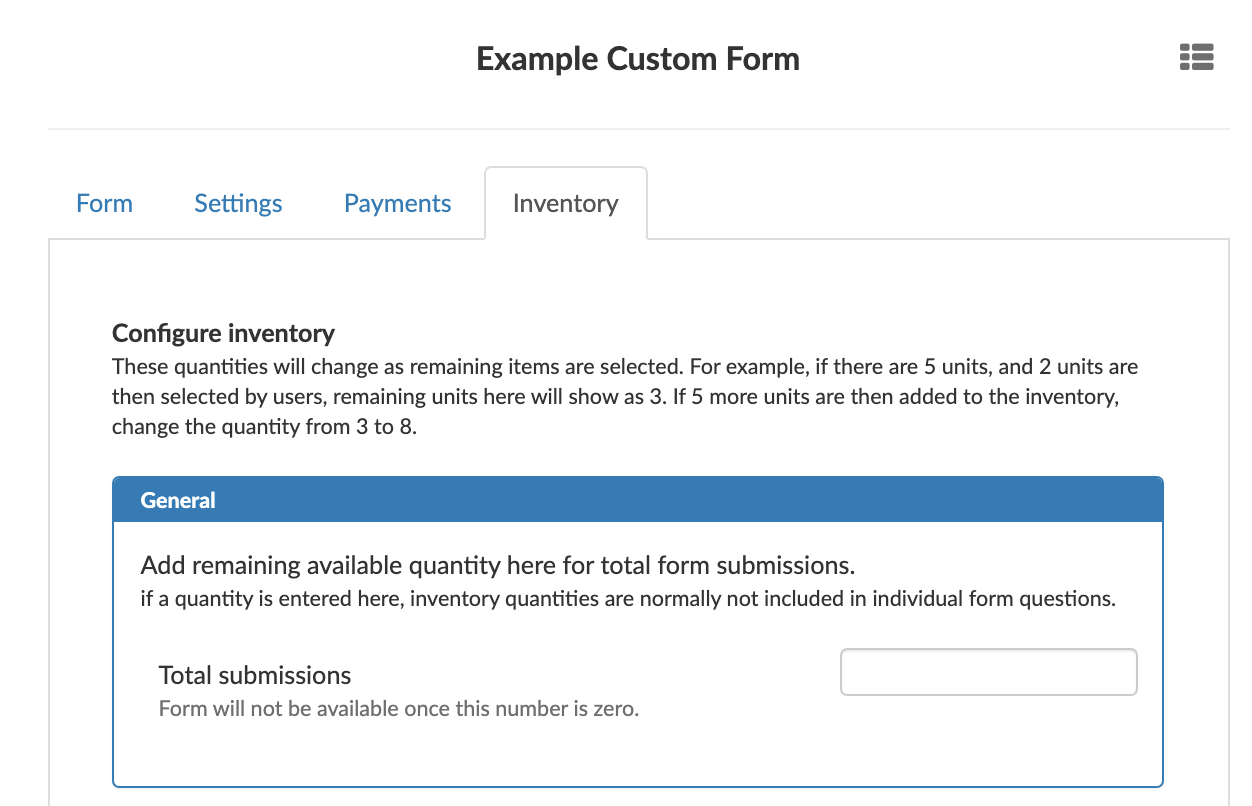Click the blue General panel header
The image size is (1252, 806).
point(637,500)
